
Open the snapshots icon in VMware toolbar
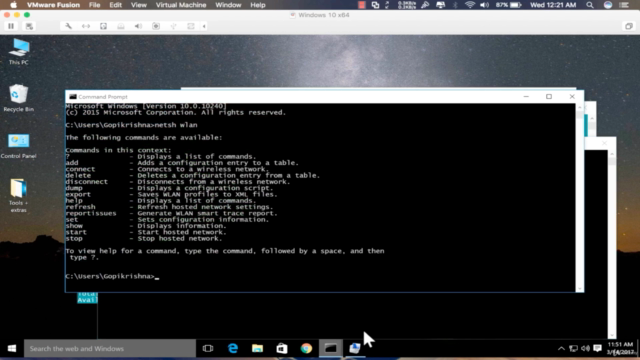point(29,26)
